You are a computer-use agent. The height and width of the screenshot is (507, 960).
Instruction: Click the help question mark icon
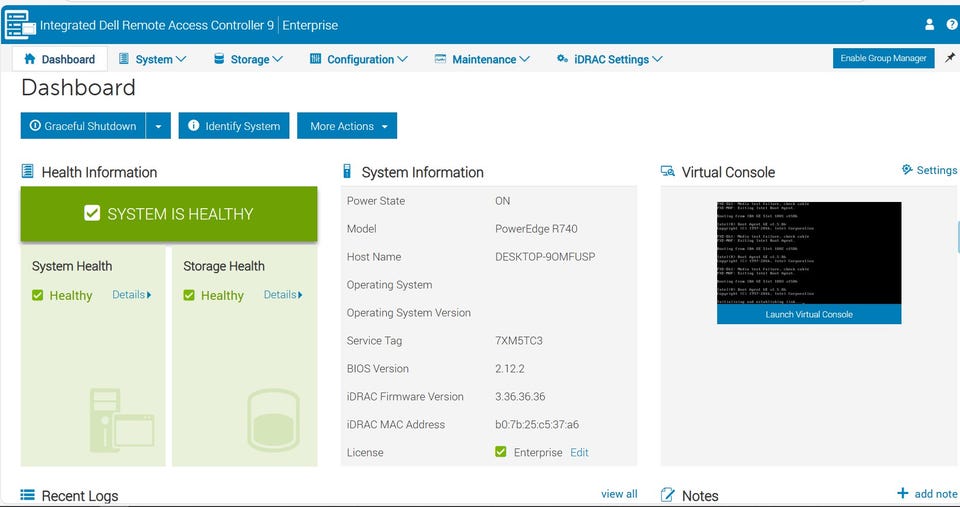952,25
